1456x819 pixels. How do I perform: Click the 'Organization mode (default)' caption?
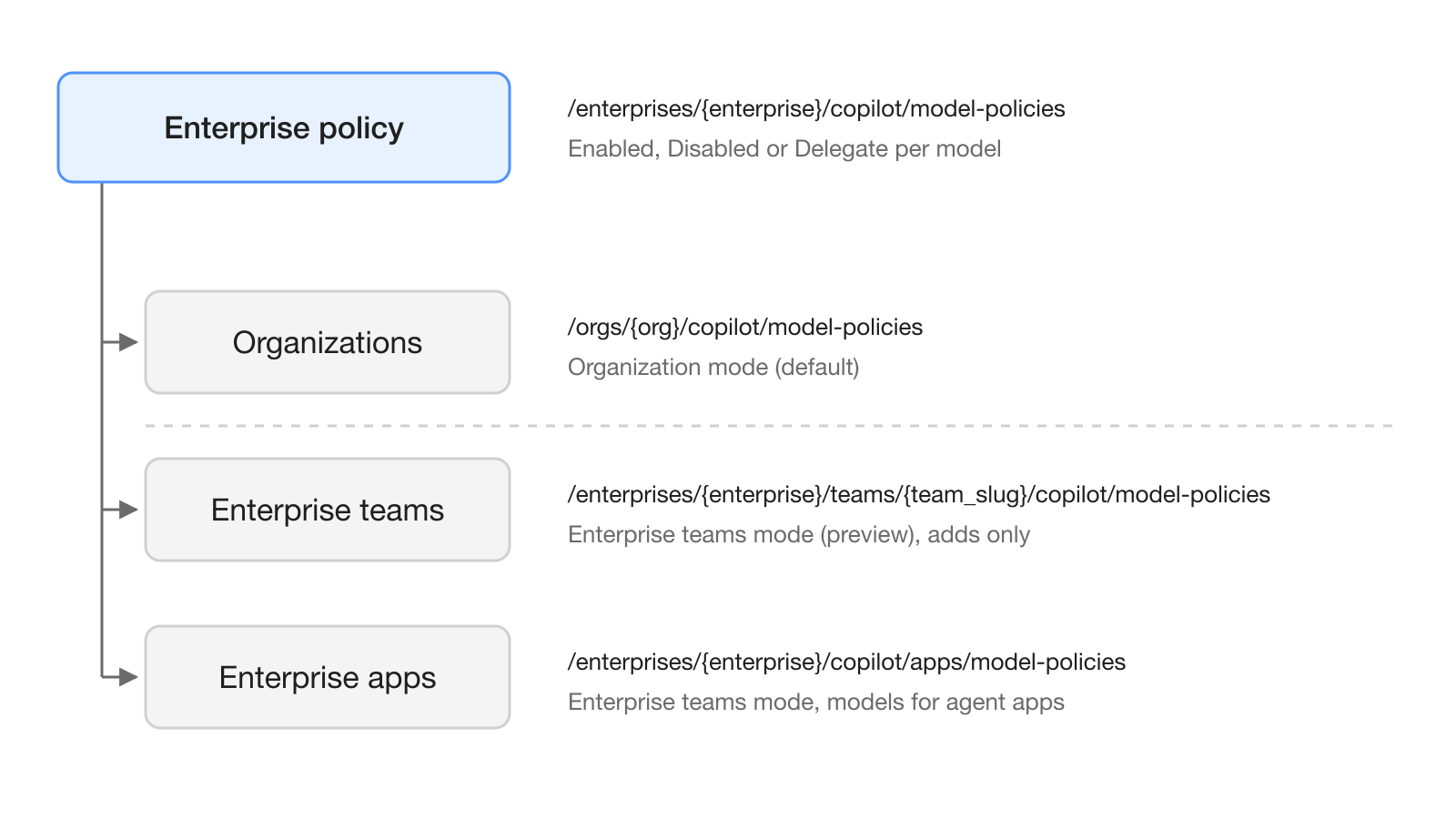tap(713, 367)
